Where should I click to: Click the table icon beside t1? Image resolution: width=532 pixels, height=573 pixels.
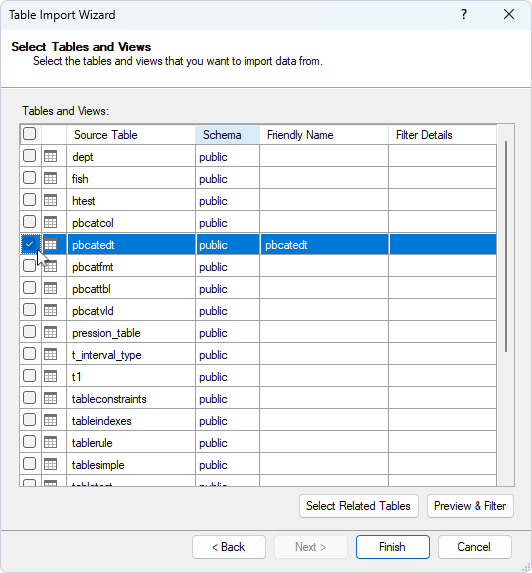click(50, 376)
